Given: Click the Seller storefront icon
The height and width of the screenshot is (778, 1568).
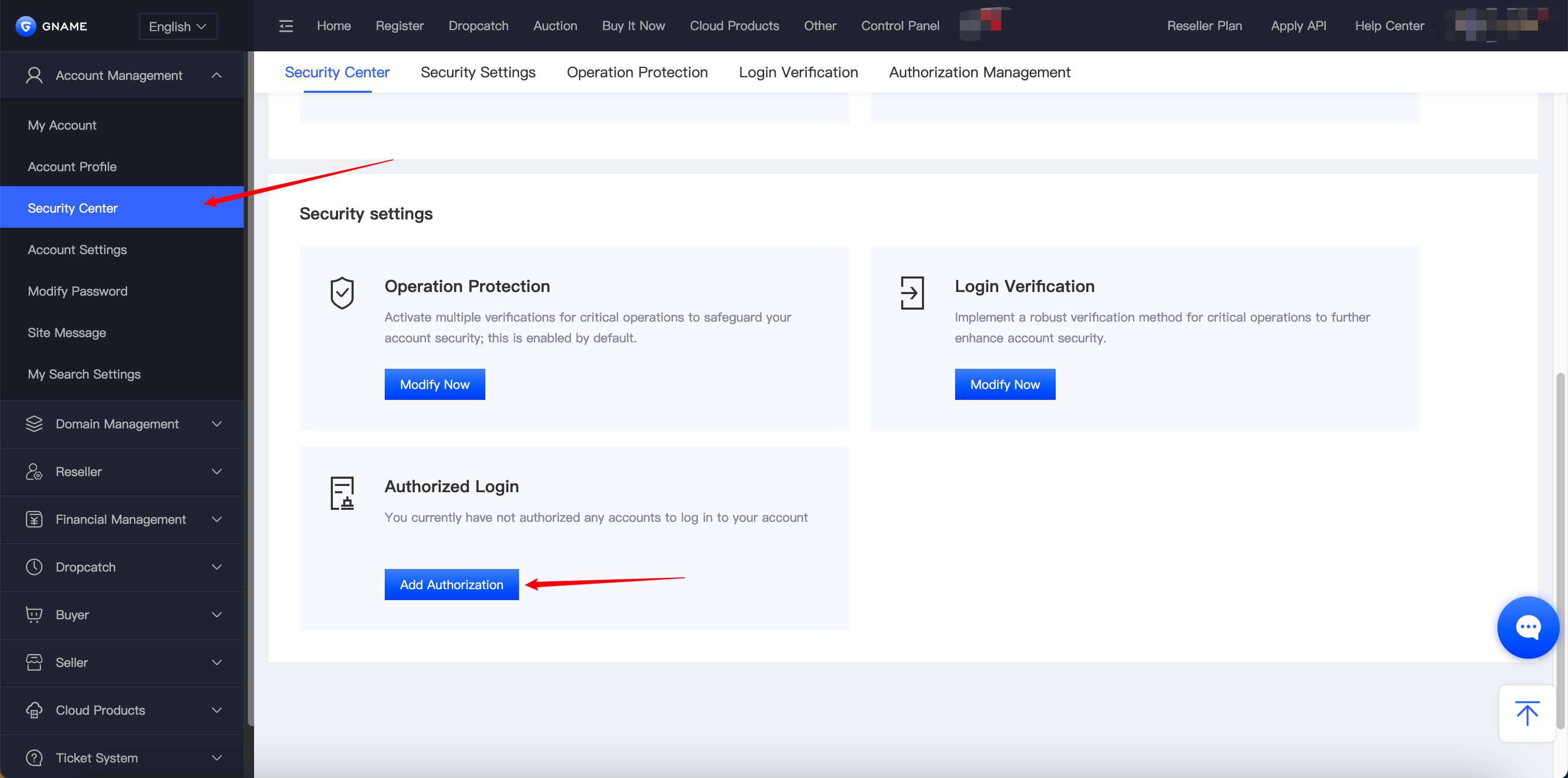Looking at the screenshot, I should [x=34, y=662].
